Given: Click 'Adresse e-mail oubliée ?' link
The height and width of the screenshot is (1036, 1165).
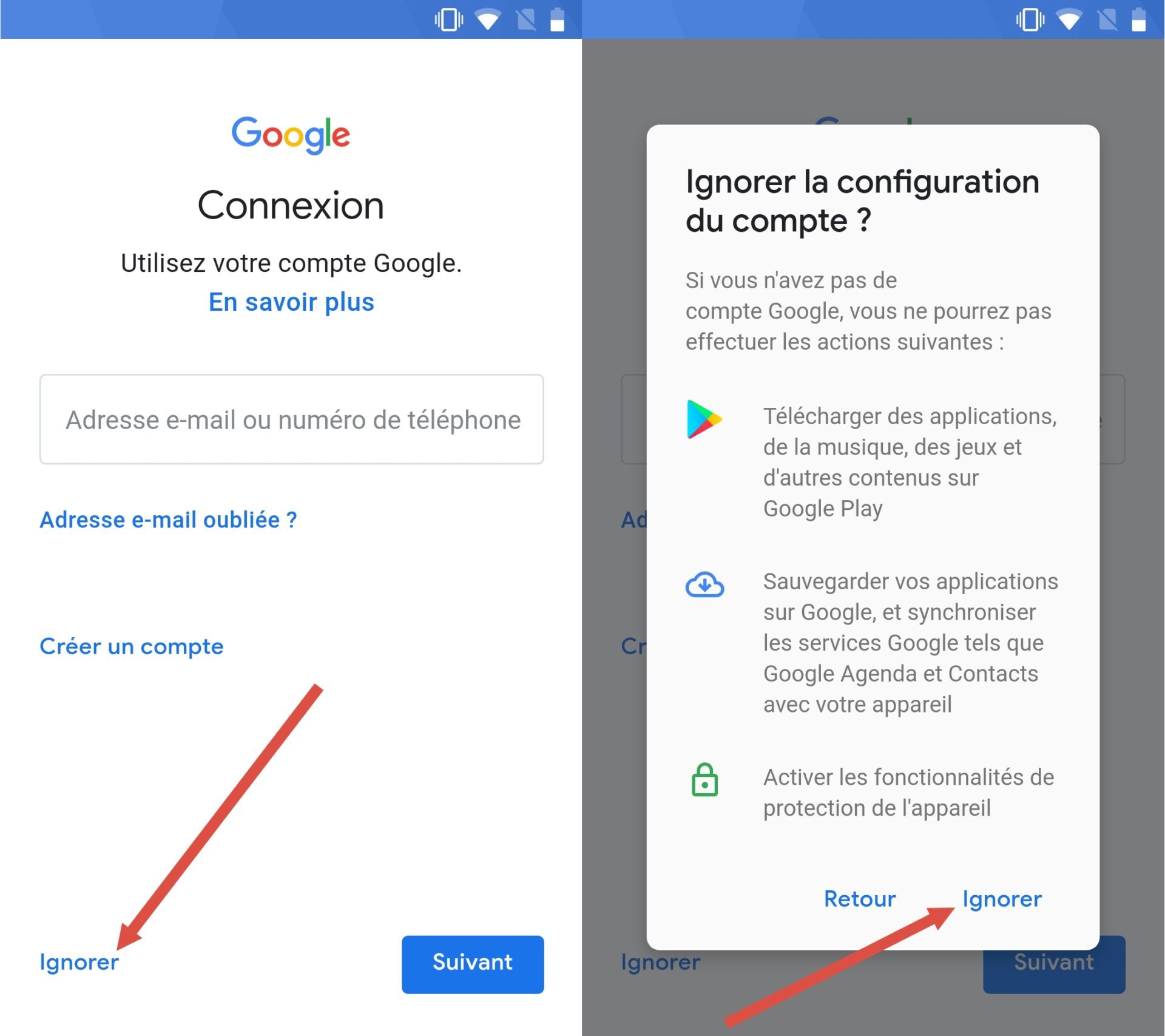Looking at the screenshot, I should pyautogui.click(x=168, y=520).
